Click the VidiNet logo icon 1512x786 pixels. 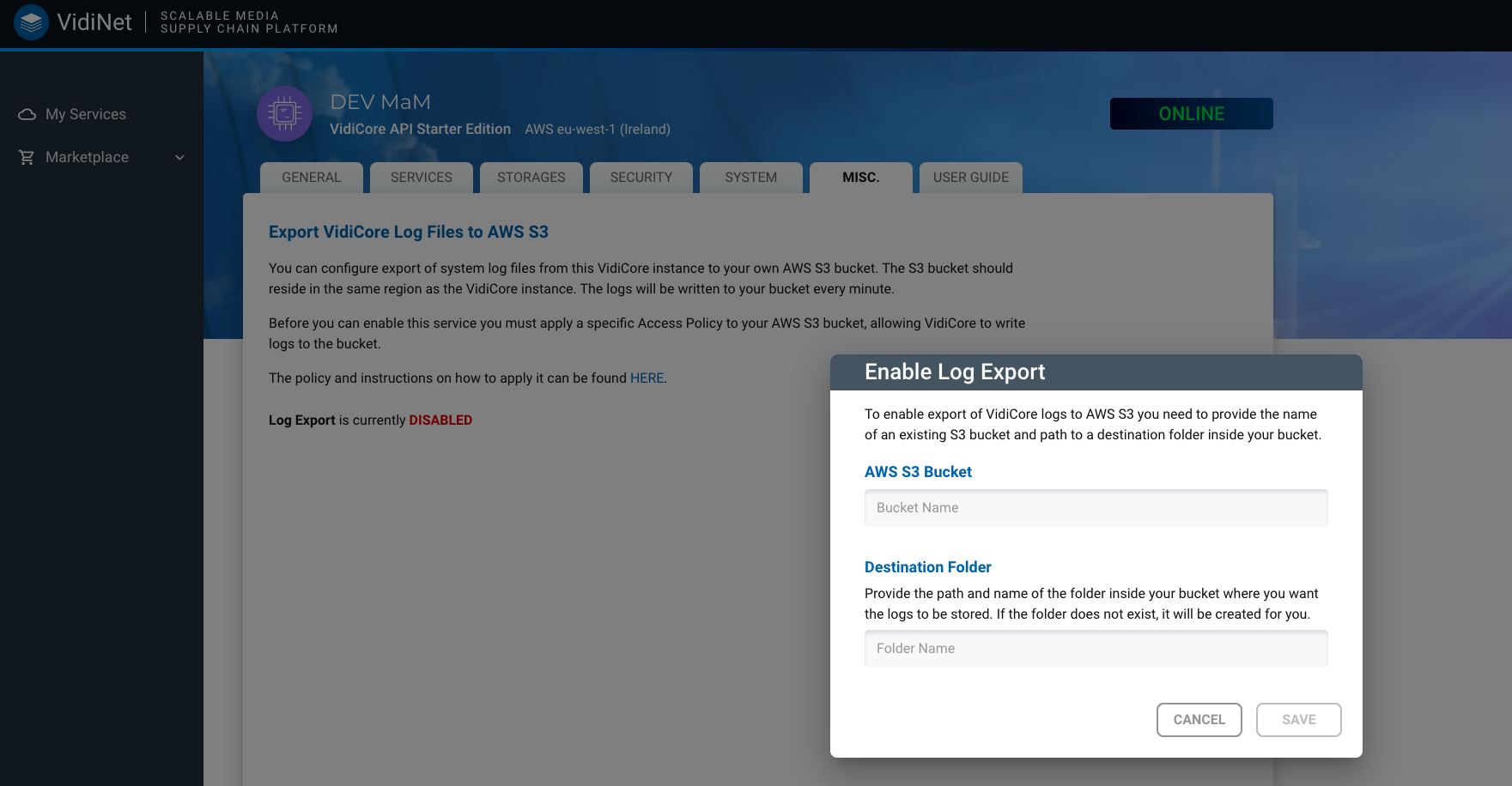tap(32, 23)
